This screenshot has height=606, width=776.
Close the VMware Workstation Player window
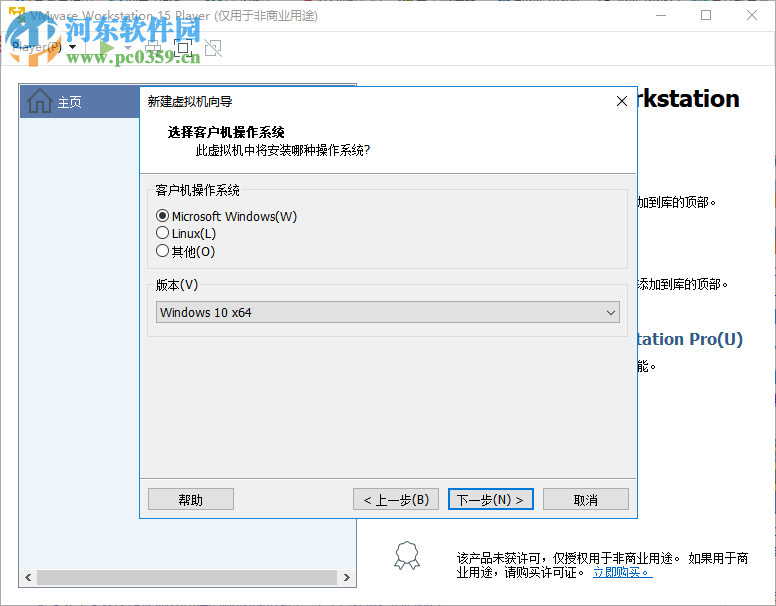tap(752, 15)
